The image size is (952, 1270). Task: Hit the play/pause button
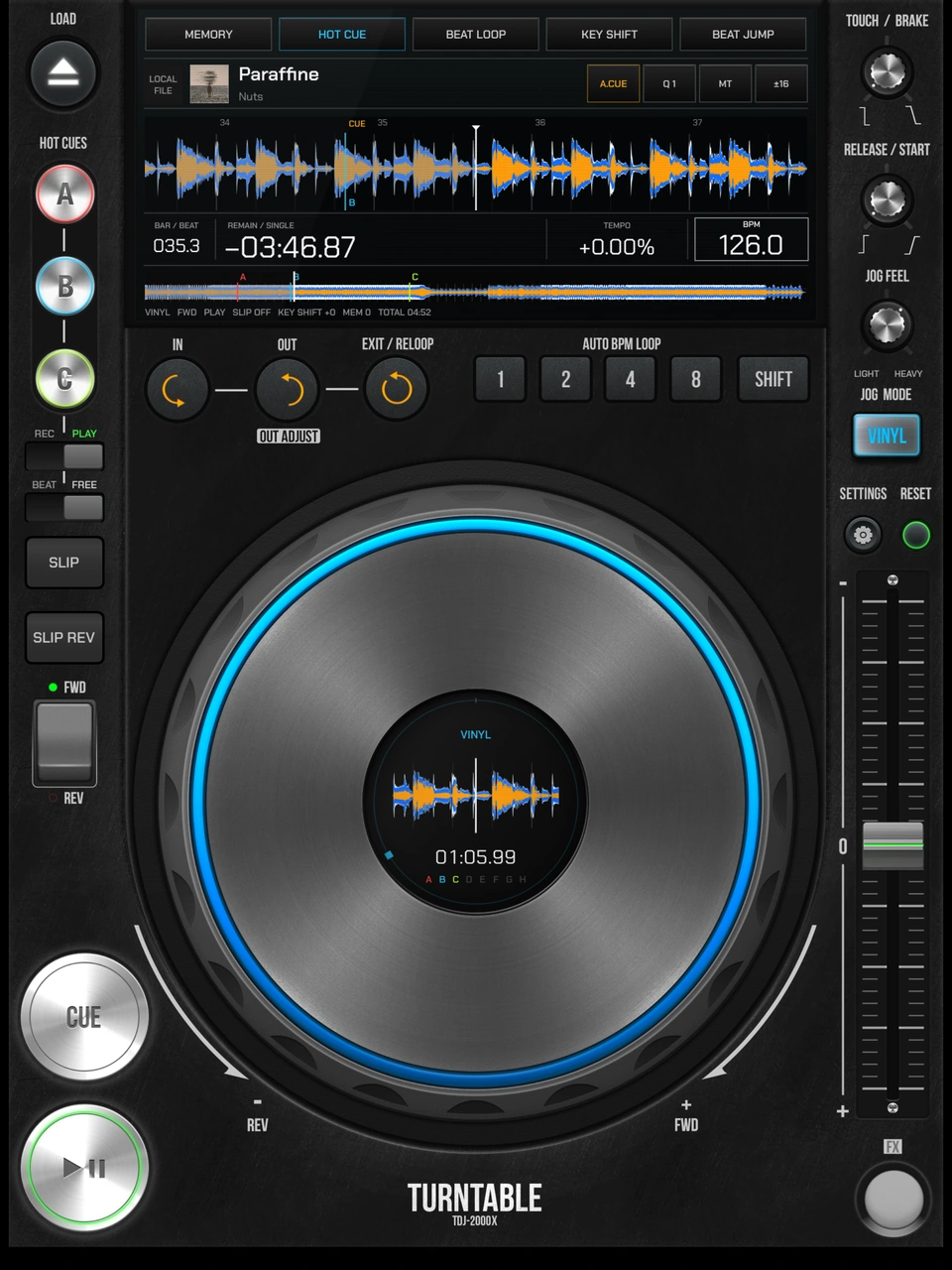[x=84, y=1168]
